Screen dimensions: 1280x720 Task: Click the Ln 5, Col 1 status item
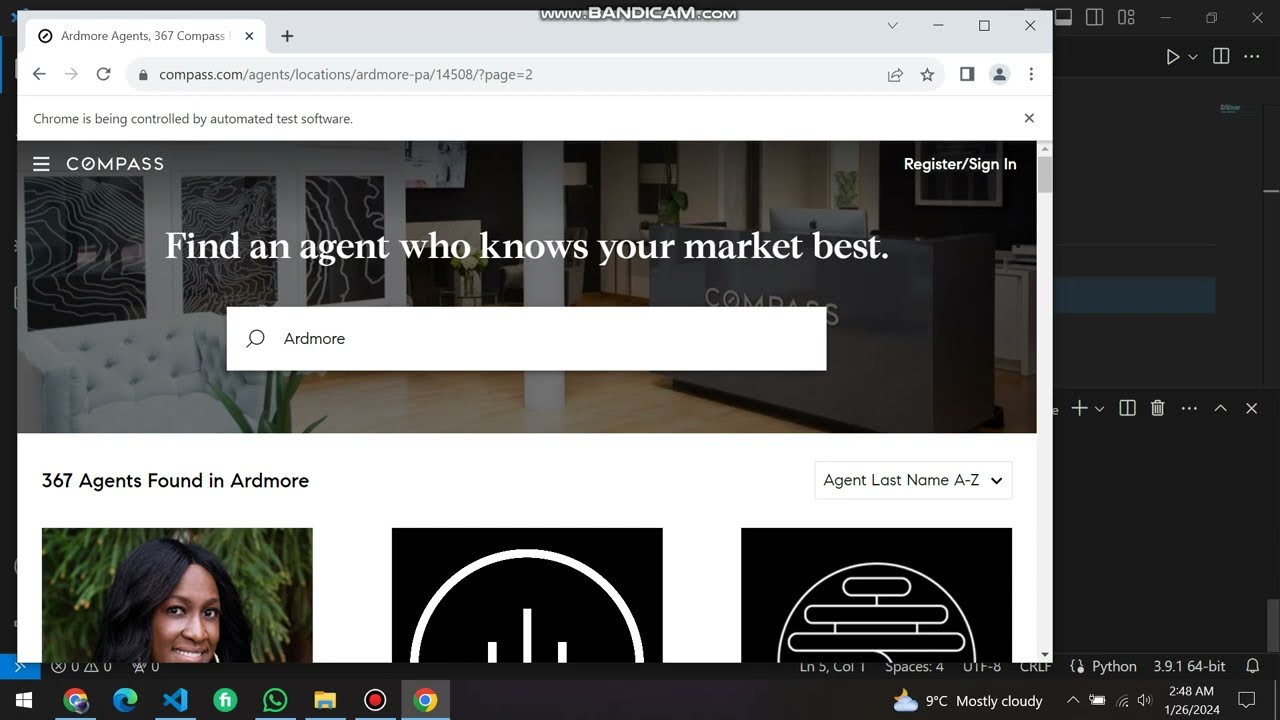coord(832,666)
